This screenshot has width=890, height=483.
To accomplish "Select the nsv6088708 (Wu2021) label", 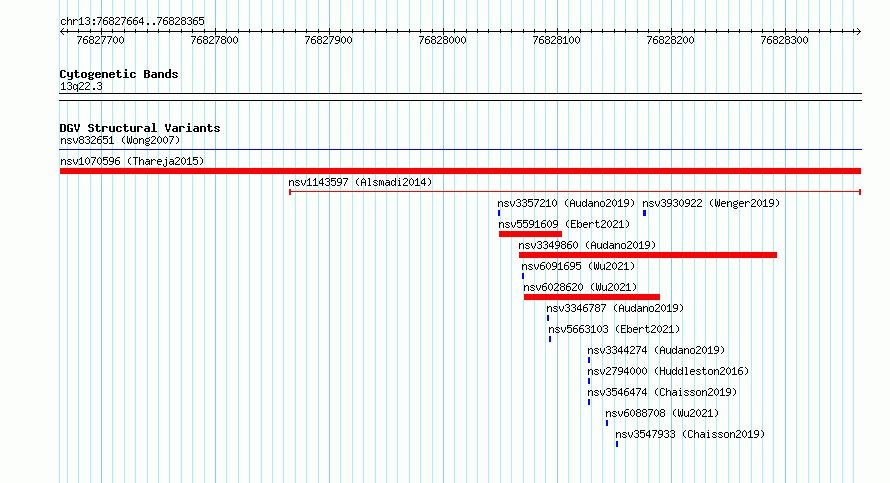I will pos(662,413).
